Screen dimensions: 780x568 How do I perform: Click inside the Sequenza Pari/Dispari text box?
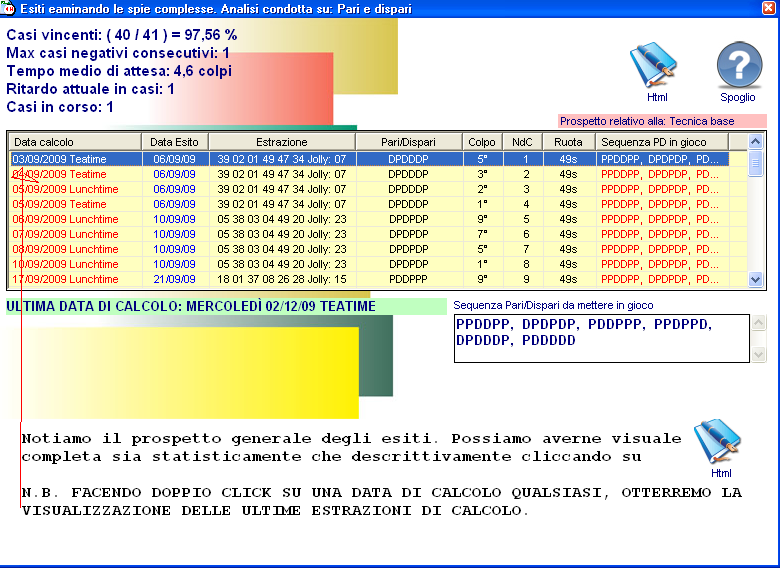point(601,338)
